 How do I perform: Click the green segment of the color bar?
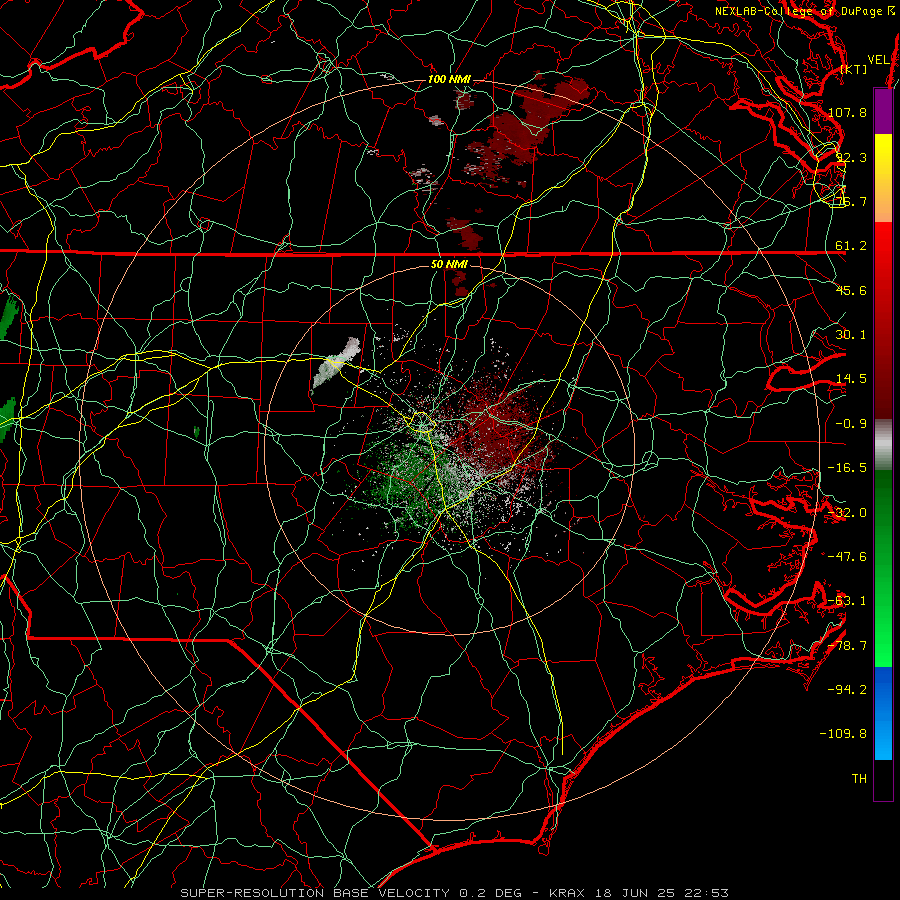(x=883, y=568)
